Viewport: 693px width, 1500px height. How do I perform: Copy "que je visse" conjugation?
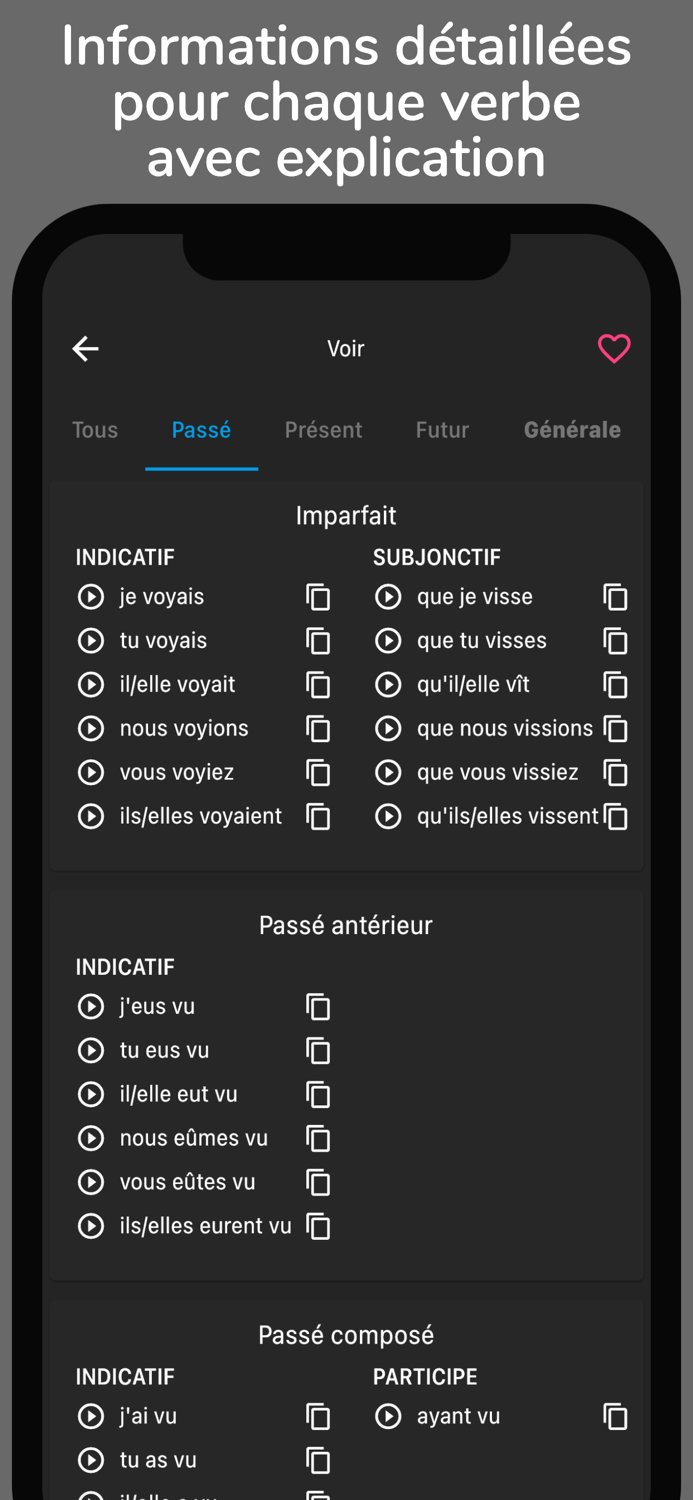click(615, 596)
